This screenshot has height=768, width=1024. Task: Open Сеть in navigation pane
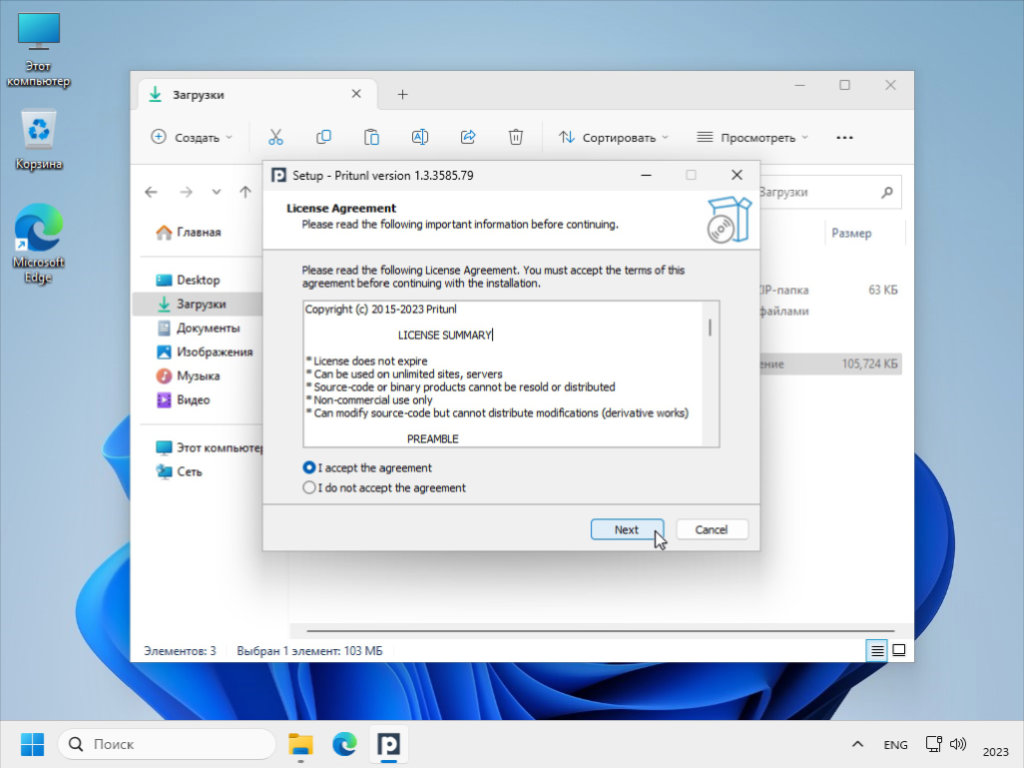point(179,472)
